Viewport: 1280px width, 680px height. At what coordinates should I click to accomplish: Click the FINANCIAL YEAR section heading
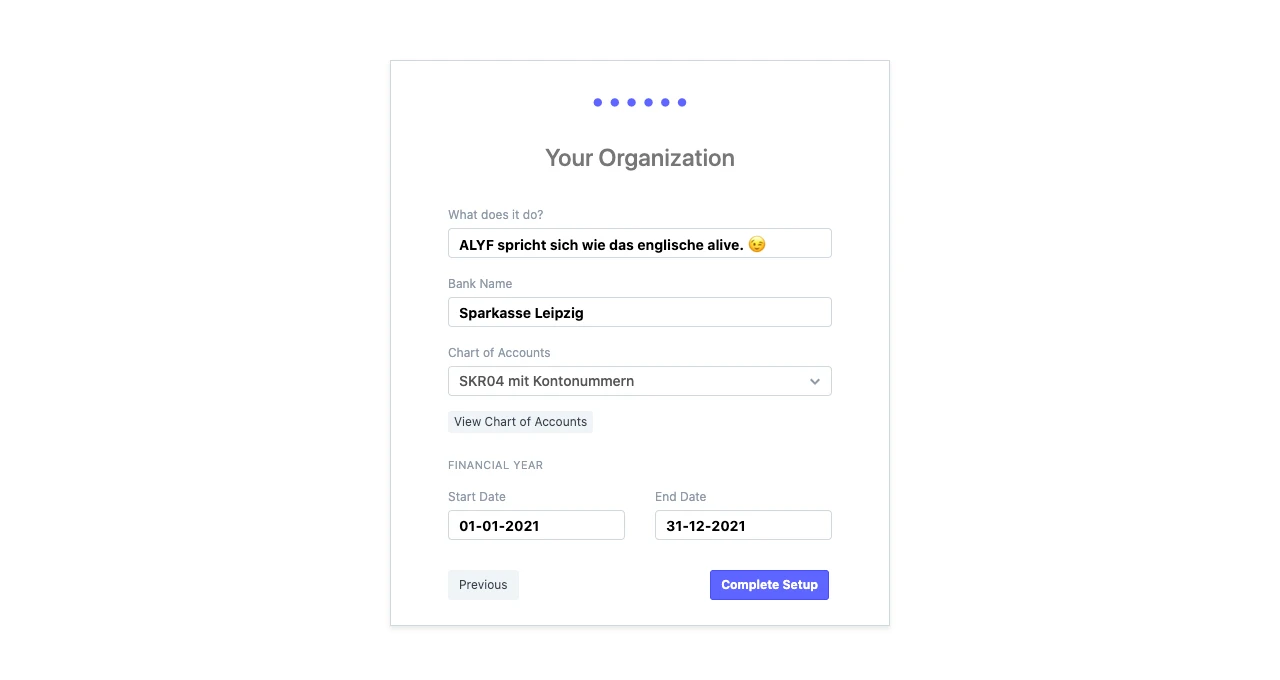(496, 465)
